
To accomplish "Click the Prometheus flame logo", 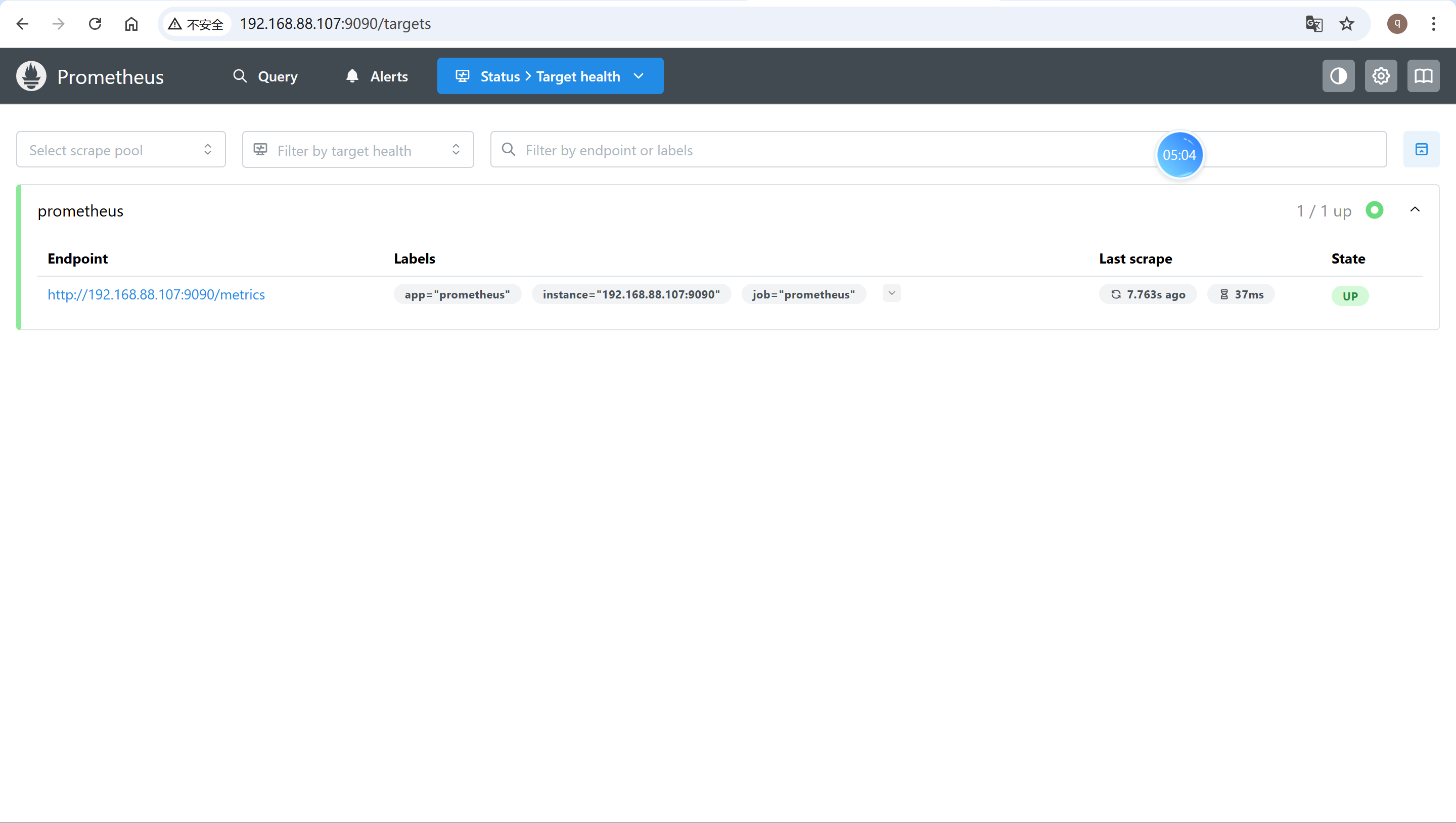I will [x=31, y=76].
